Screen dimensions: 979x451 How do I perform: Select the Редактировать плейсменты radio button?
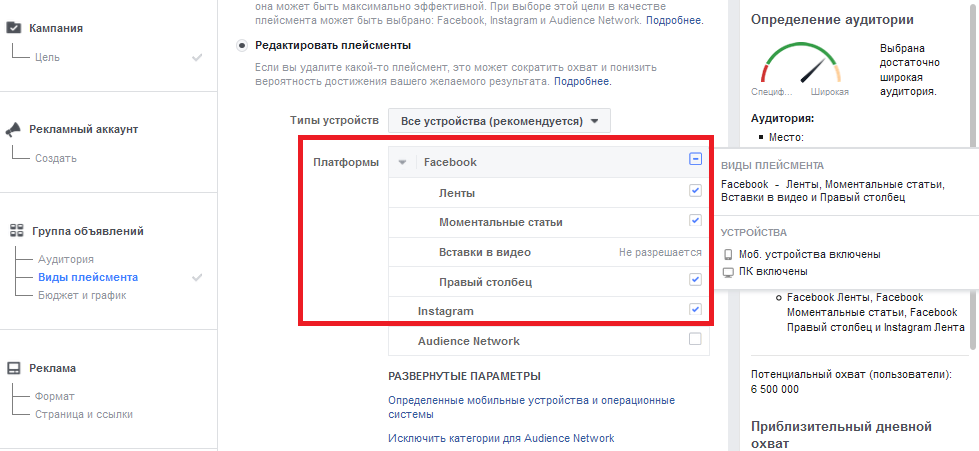pos(242,46)
